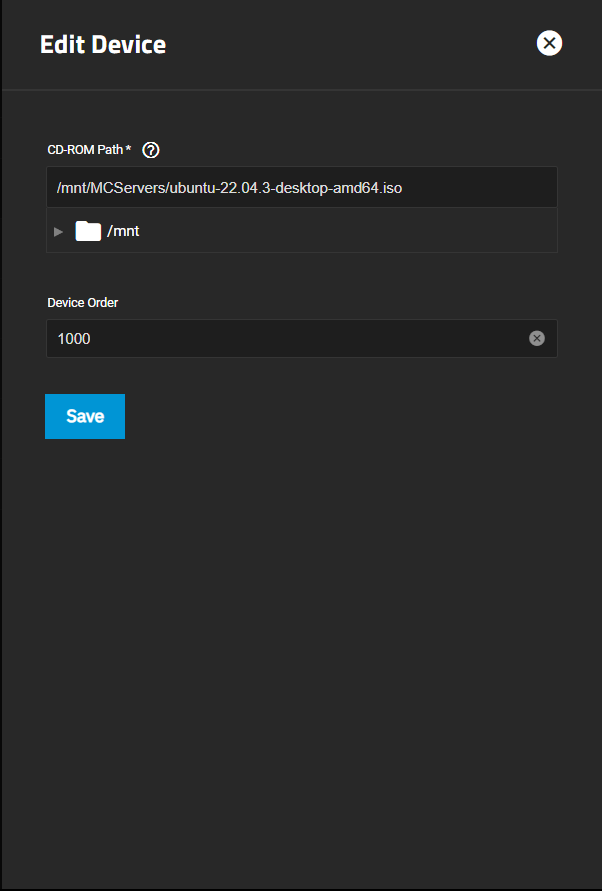Viewport: 602px width, 891px height.
Task: Place cursor on ubuntu-22.04.3 in the path
Action: point(221,188)
